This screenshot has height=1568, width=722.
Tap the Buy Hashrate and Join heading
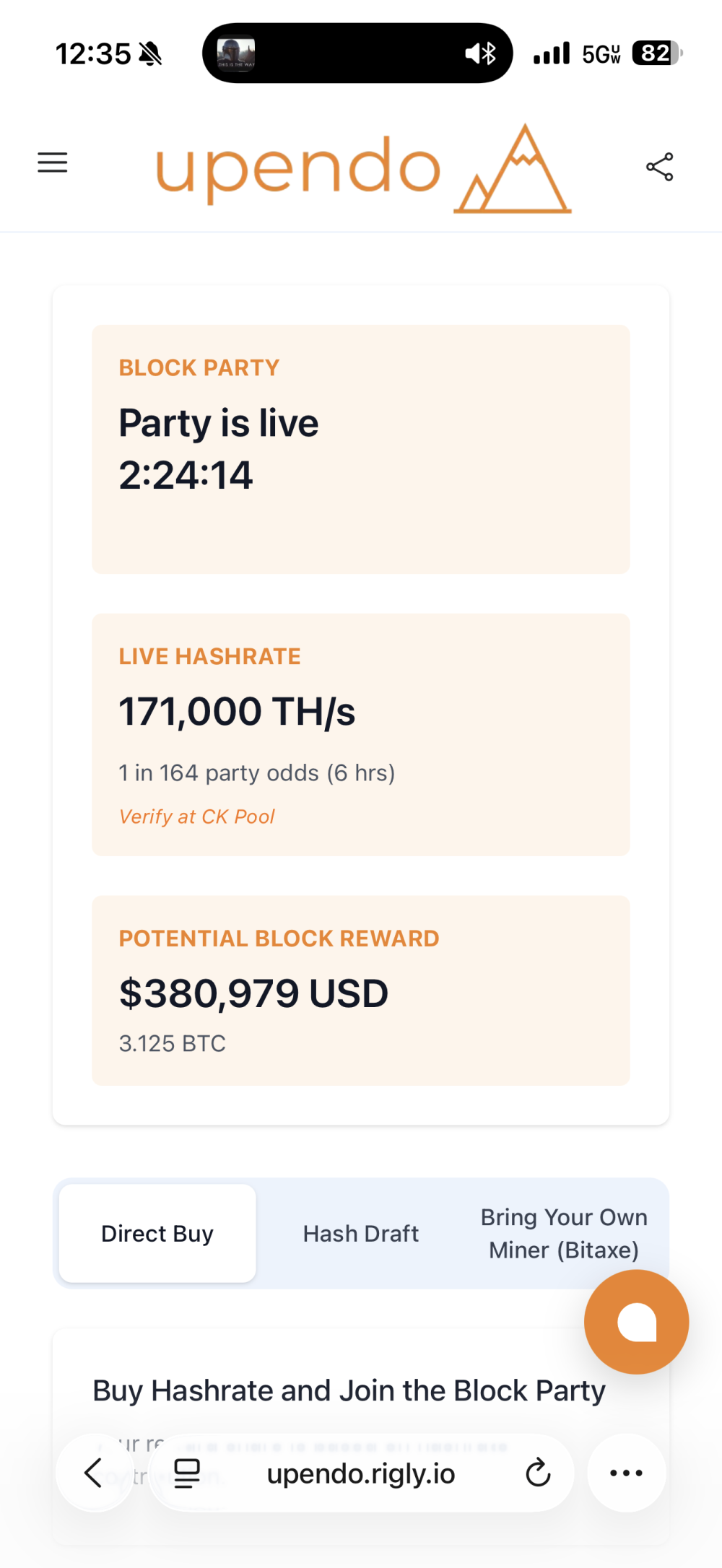coord(349,1390)
